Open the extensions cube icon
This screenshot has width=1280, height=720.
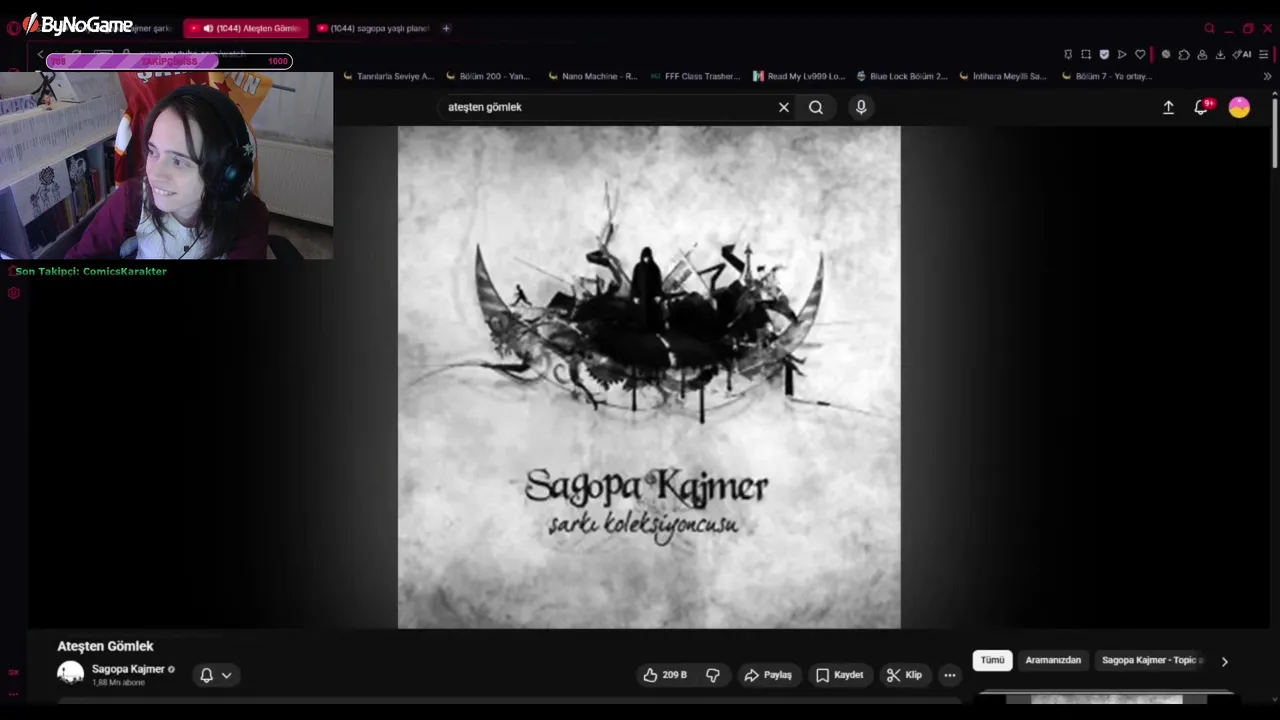click(1184, 54)
